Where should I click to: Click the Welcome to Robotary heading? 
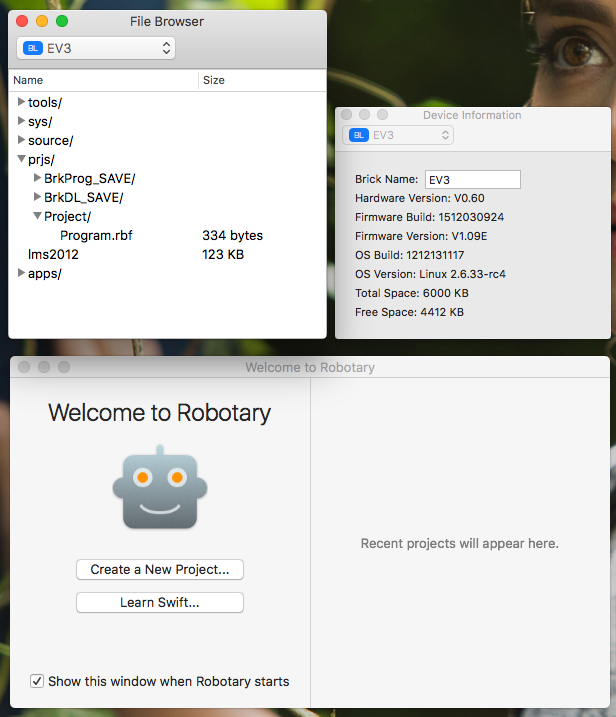[160, 413]
